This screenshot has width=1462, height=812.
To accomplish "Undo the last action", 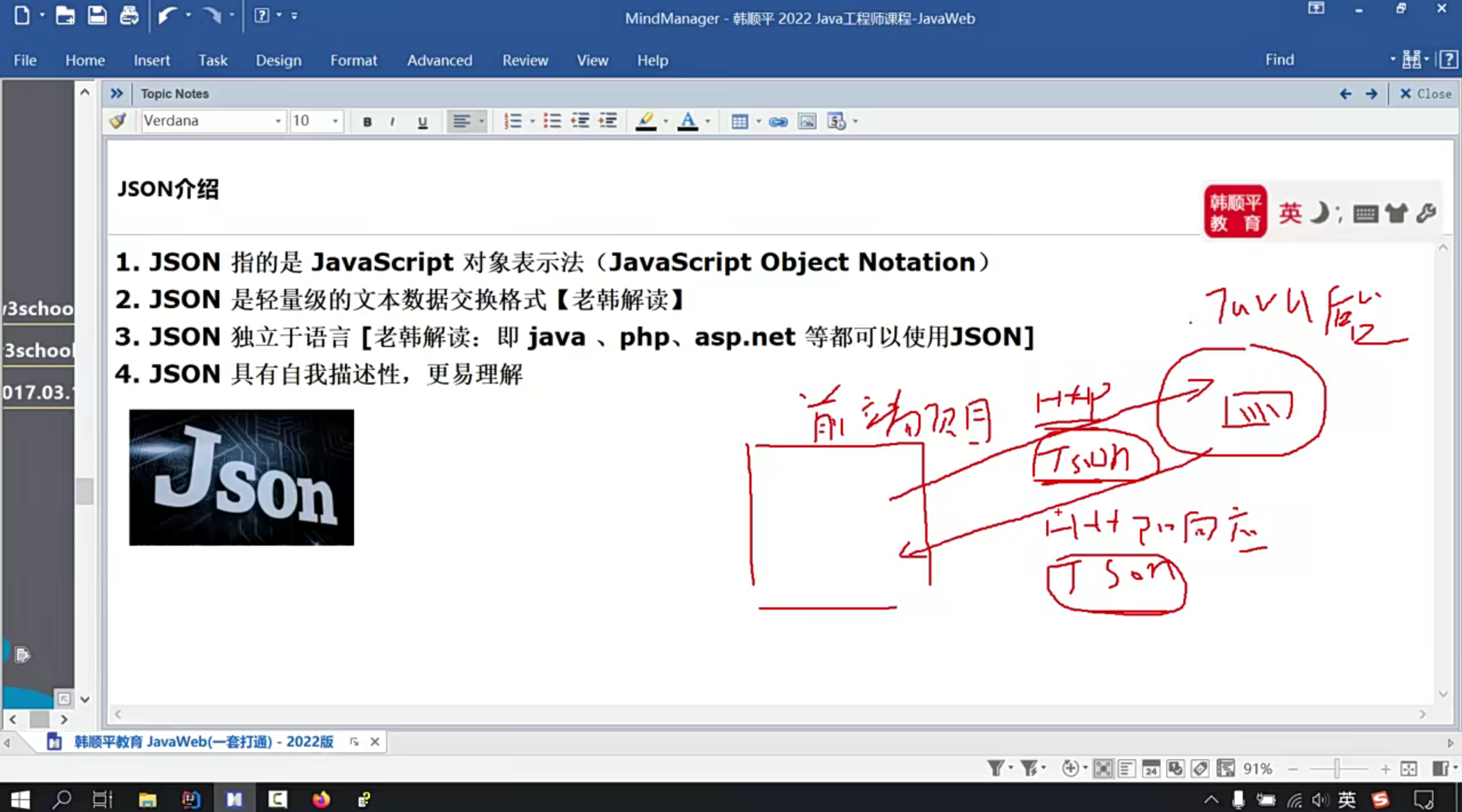I will tap(168, 15).
